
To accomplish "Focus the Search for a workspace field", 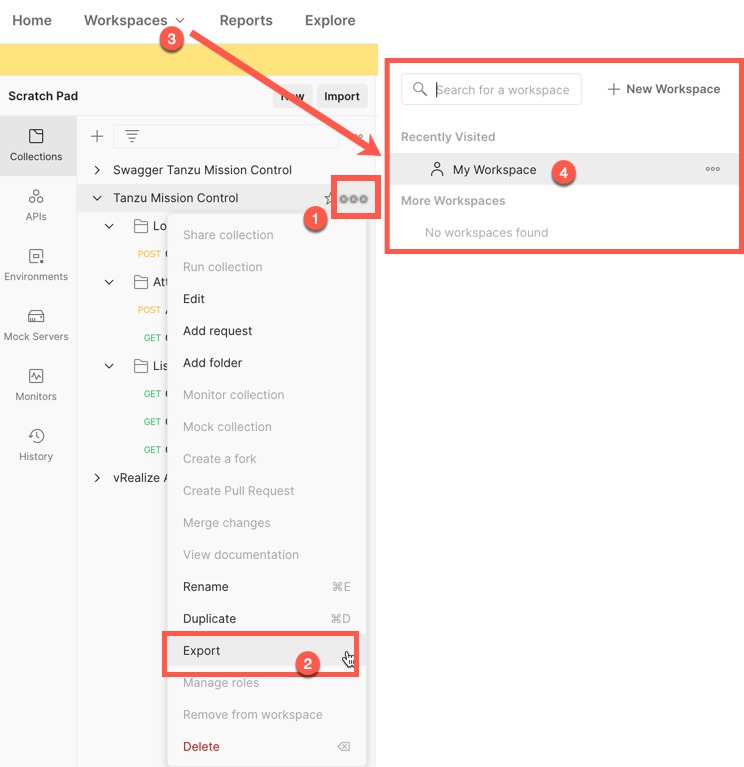I will click(x=491, y=90).
